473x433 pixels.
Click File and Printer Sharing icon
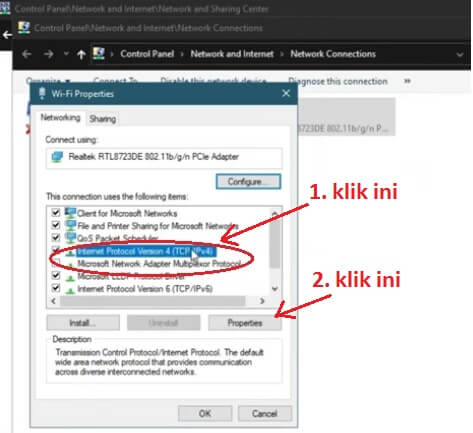pyautogui.click(x=70, y=225)
